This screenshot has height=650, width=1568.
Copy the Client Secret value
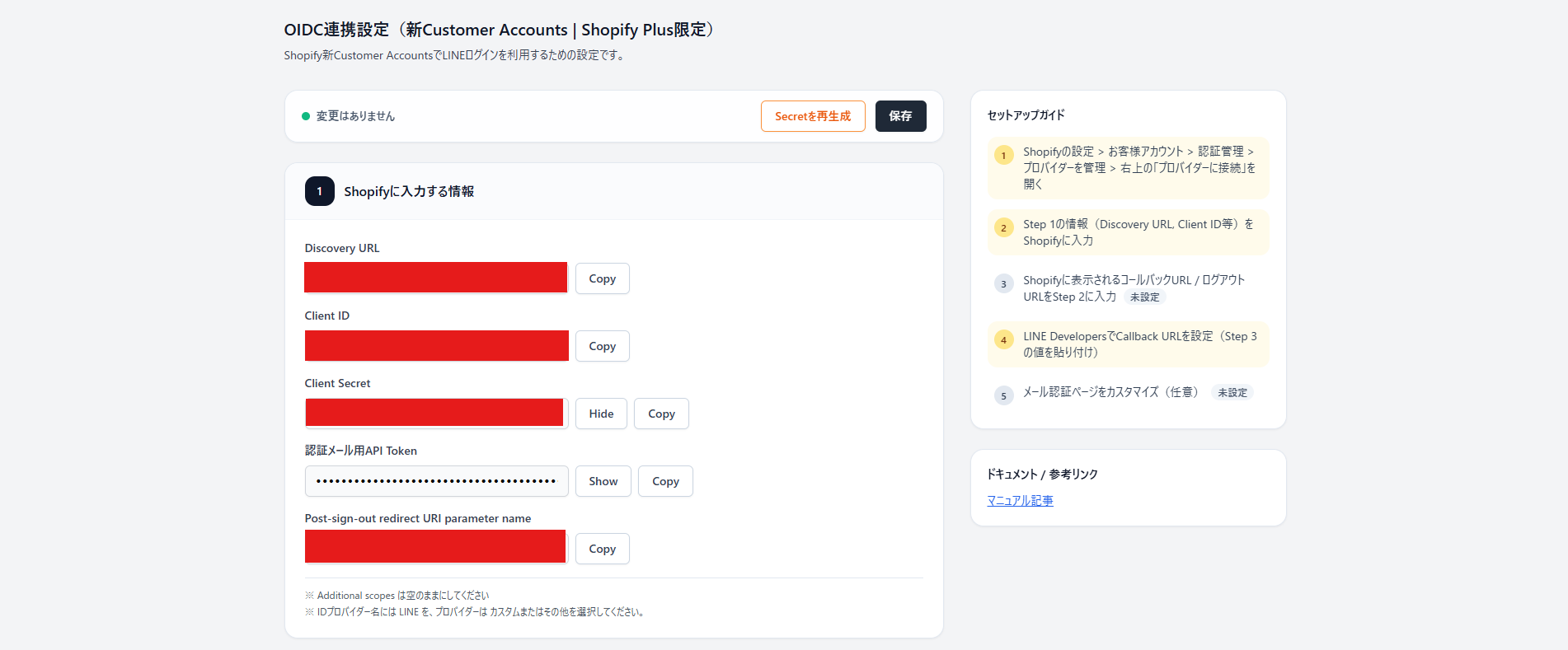[661, 414]
